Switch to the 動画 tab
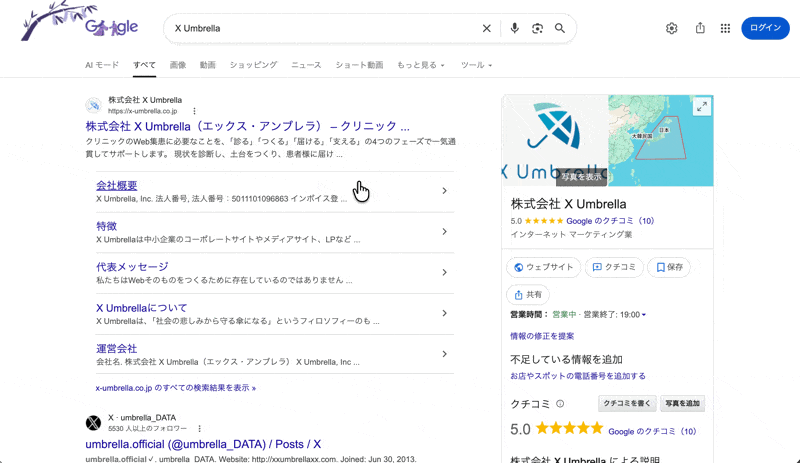This screenshot has height=463, width=800. click(208, 65)
